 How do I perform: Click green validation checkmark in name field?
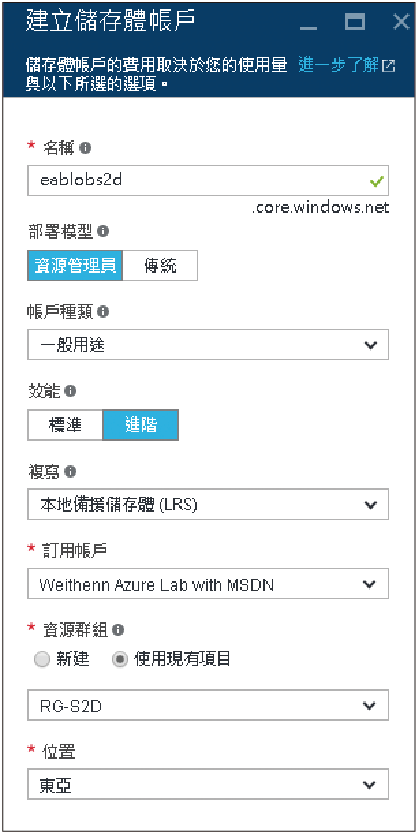click(377, 182)
